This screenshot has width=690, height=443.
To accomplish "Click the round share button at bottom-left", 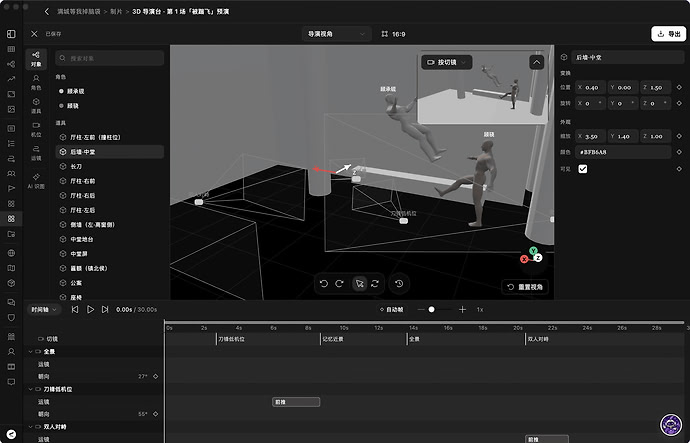I will (x=11, y=435).
